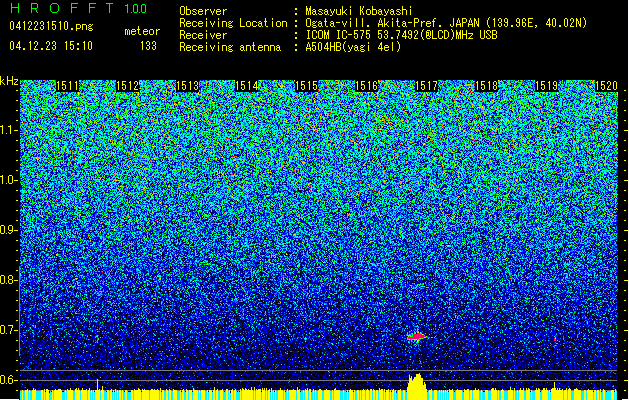Click the date stamp 04.12.23 15:10

pyautogui.click(x=51, y=46)
